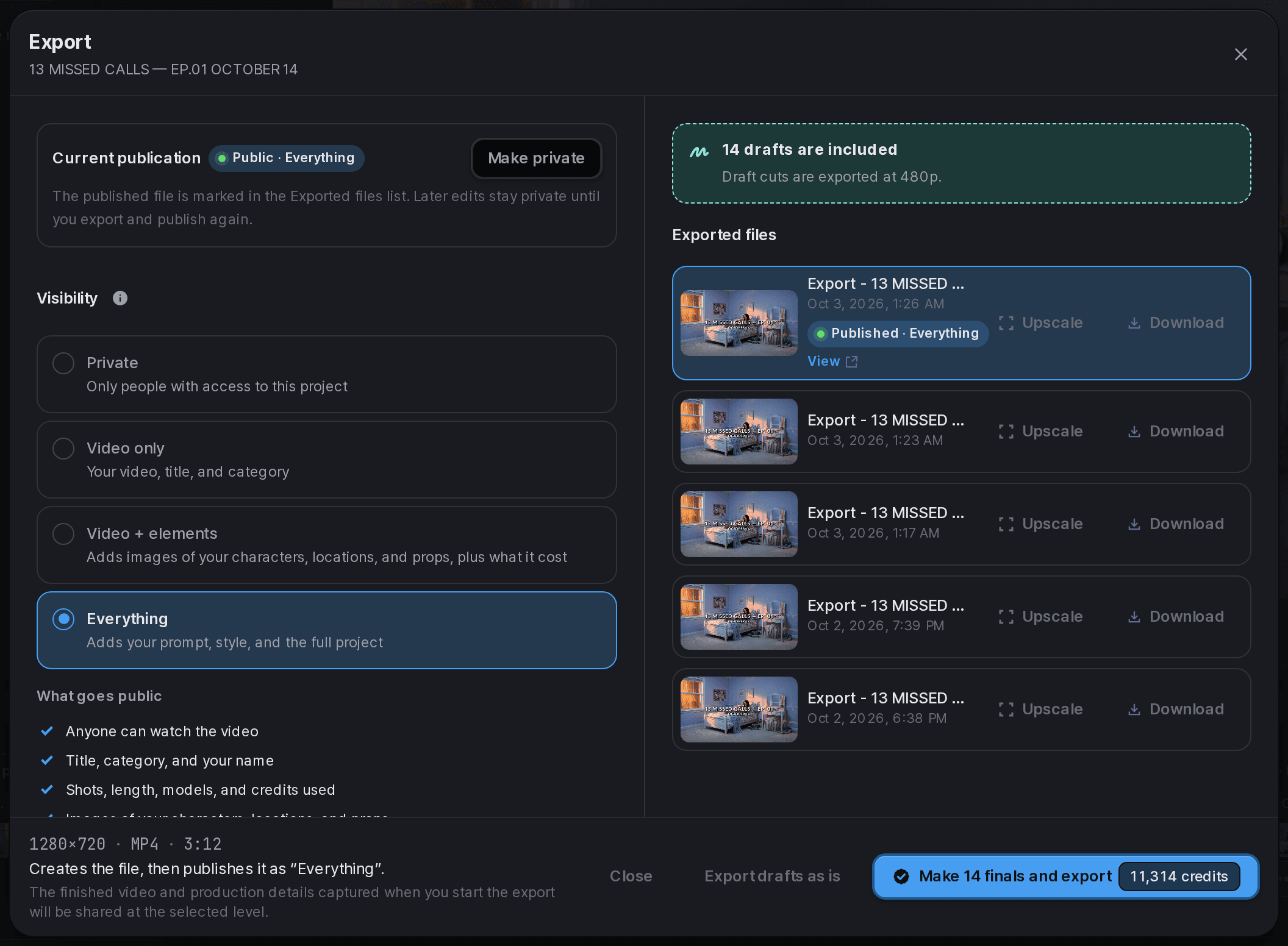Click the 'Current publication' label

(x=127, y=158)
